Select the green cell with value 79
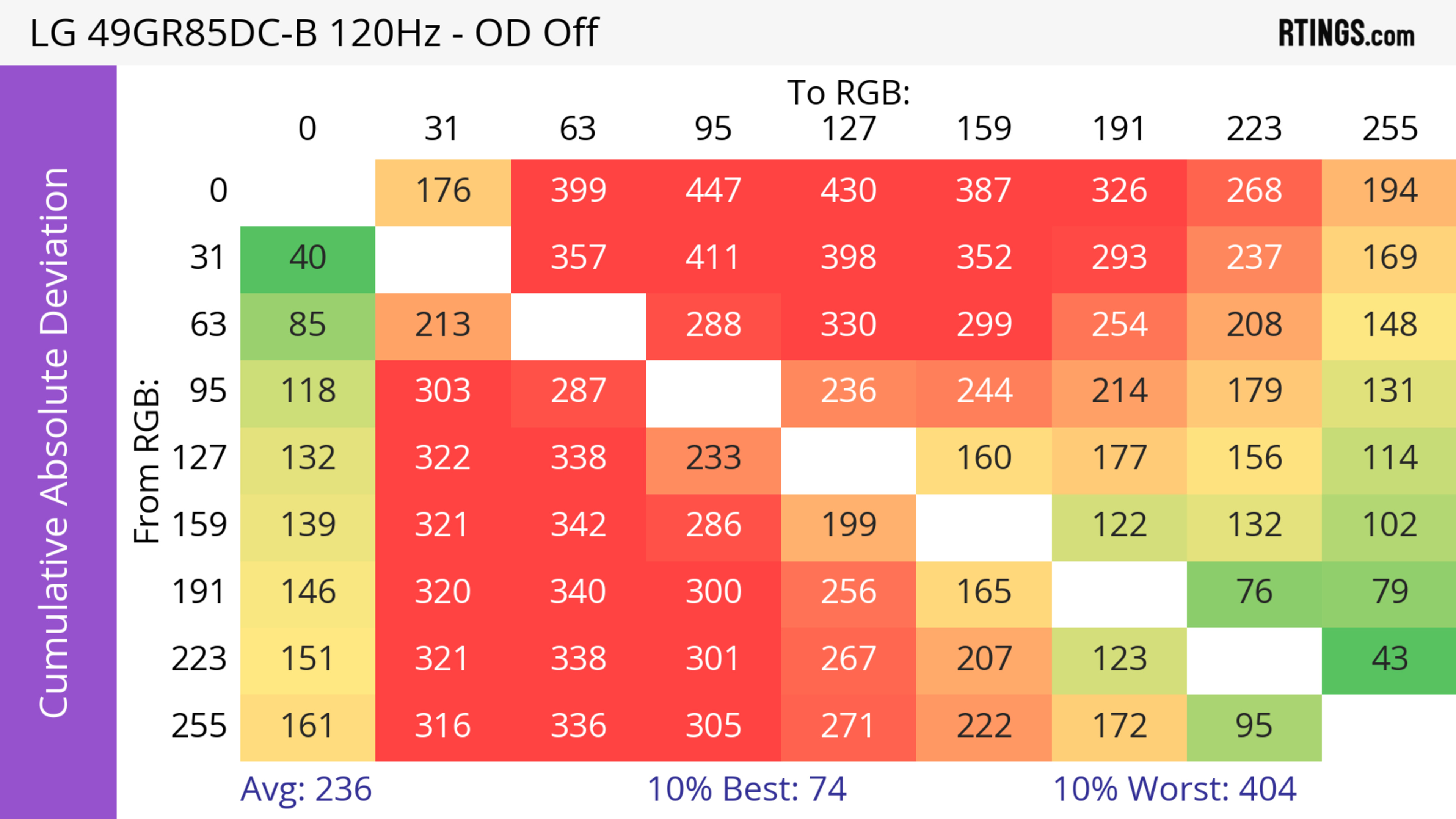 pyautogui.click(x=1389, y=592)
